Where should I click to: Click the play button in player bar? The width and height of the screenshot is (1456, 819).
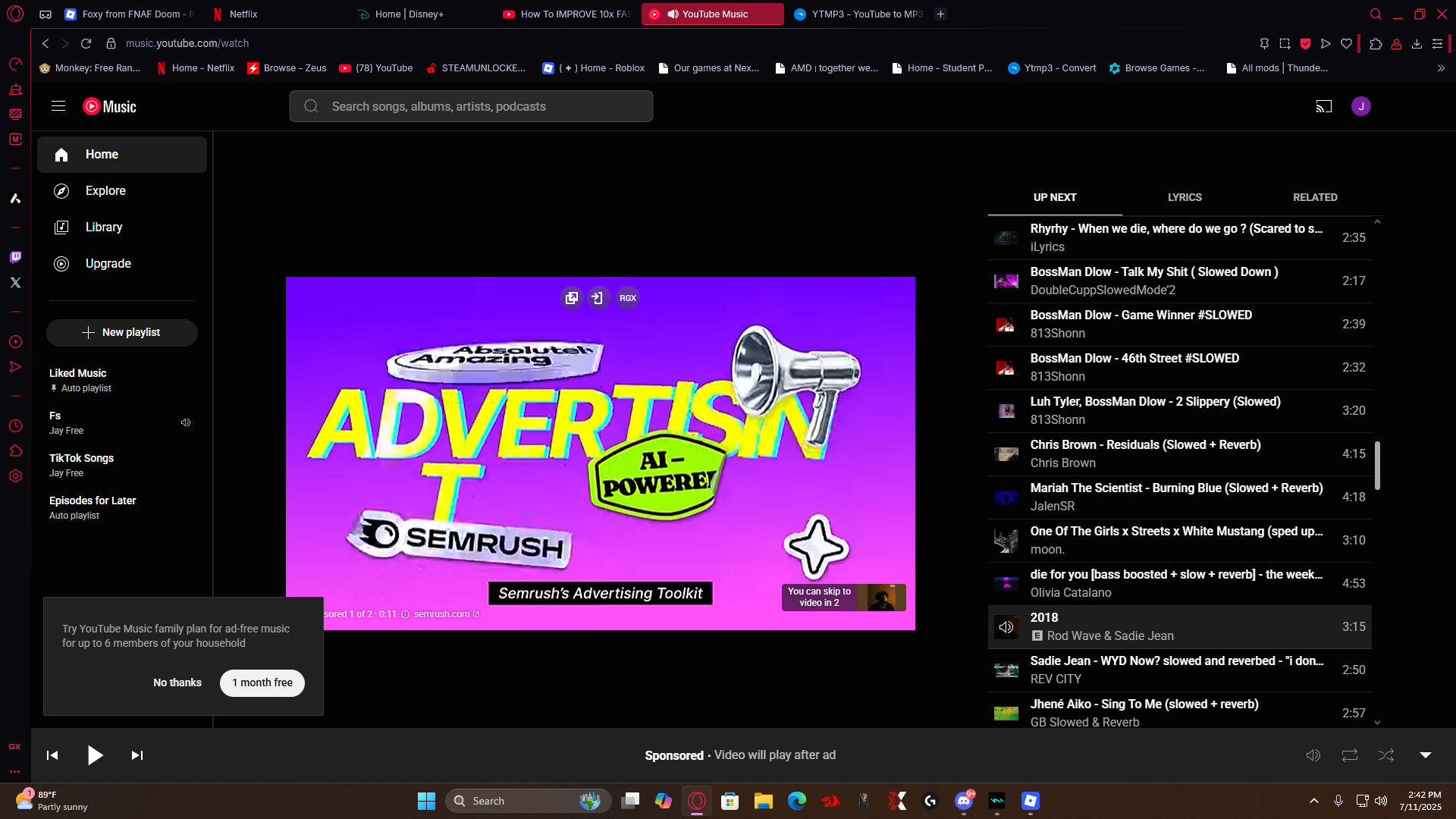95,755
